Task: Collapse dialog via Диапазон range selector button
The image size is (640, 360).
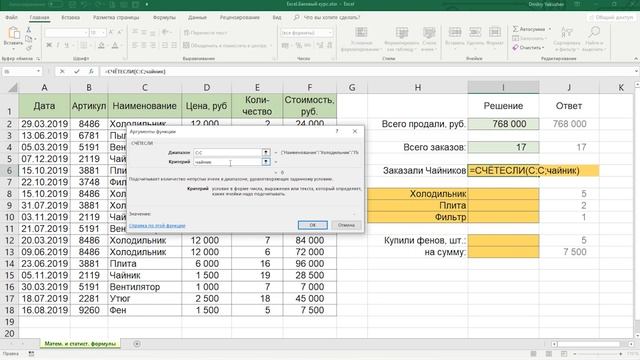Action: coord(266,153)
